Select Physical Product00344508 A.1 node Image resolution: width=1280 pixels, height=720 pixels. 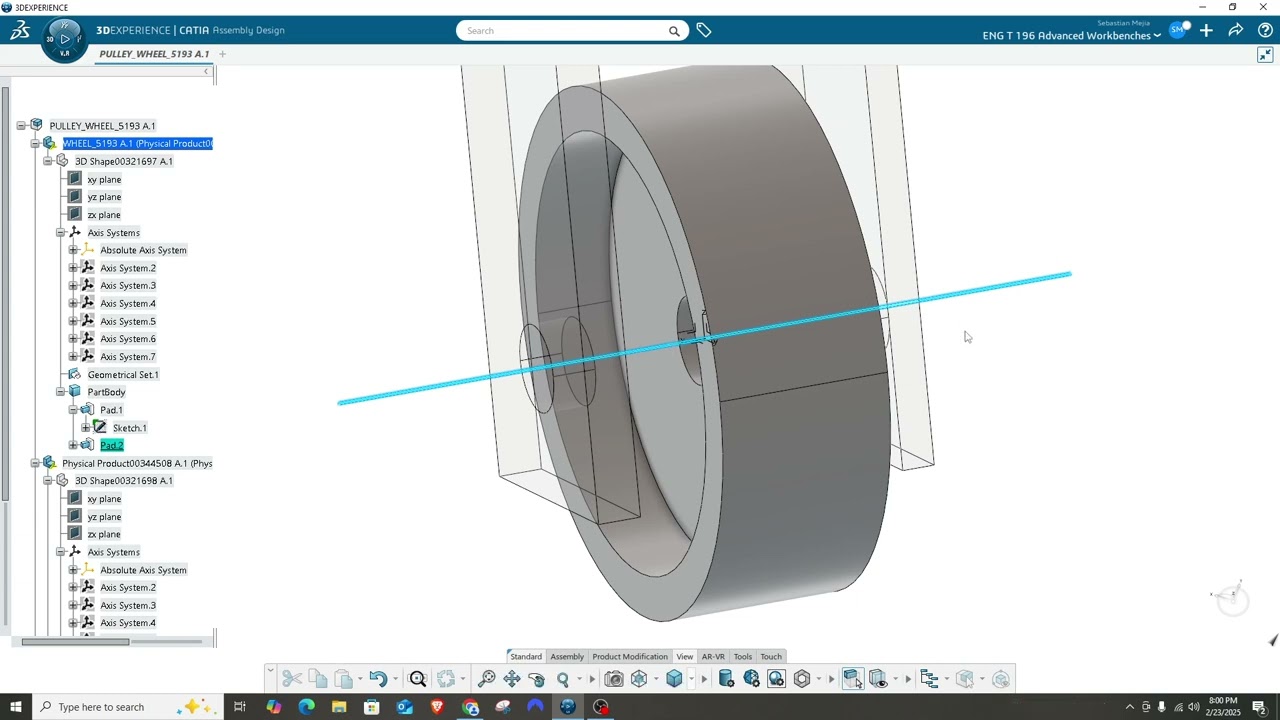point(137,463)
